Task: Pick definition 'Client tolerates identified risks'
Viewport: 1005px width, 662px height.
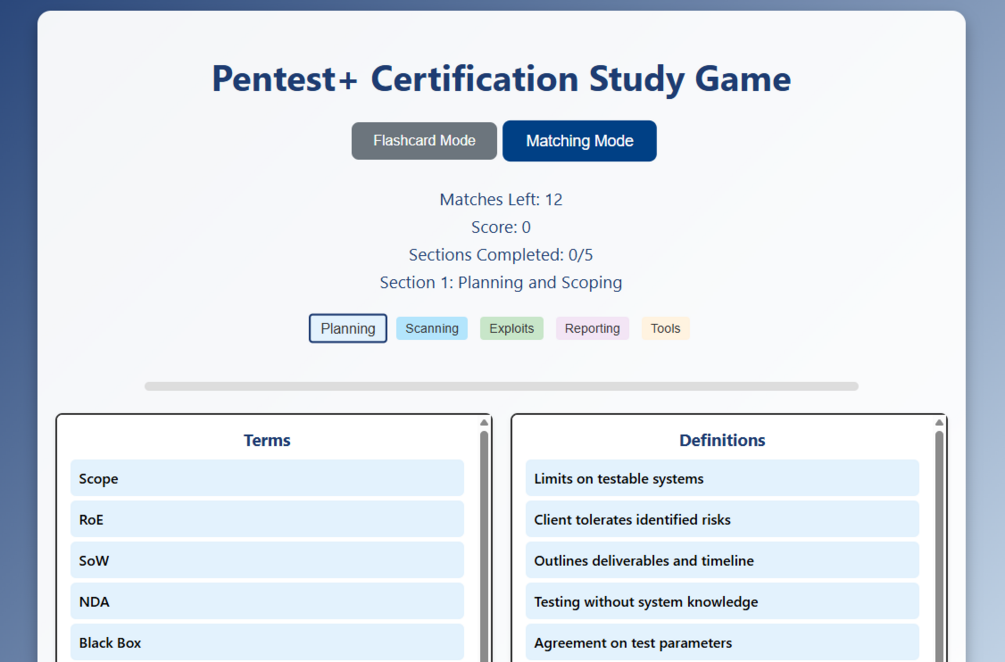Action: [722, 519]
